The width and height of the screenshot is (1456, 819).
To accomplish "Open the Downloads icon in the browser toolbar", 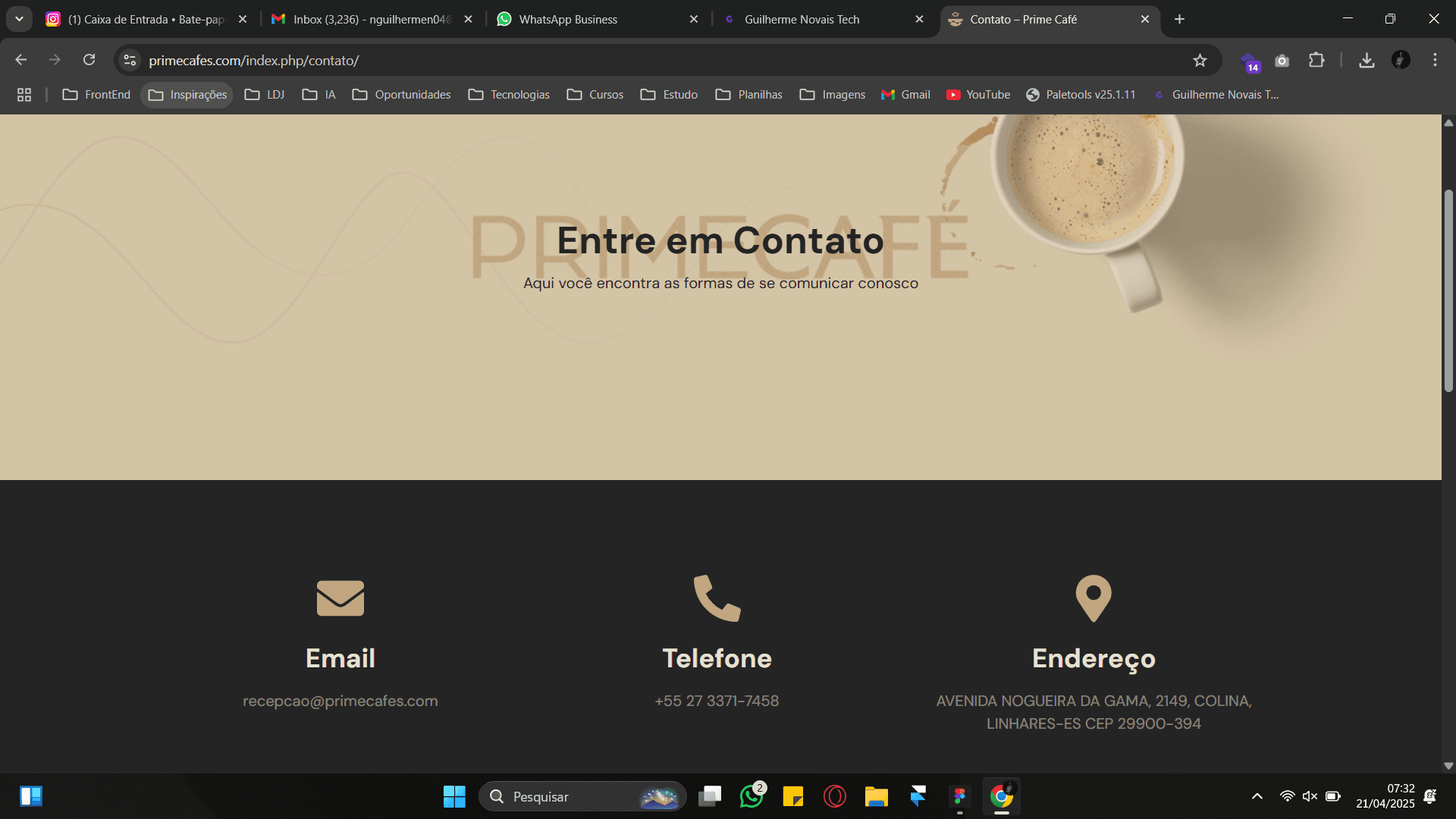I will coord(1367,60).
